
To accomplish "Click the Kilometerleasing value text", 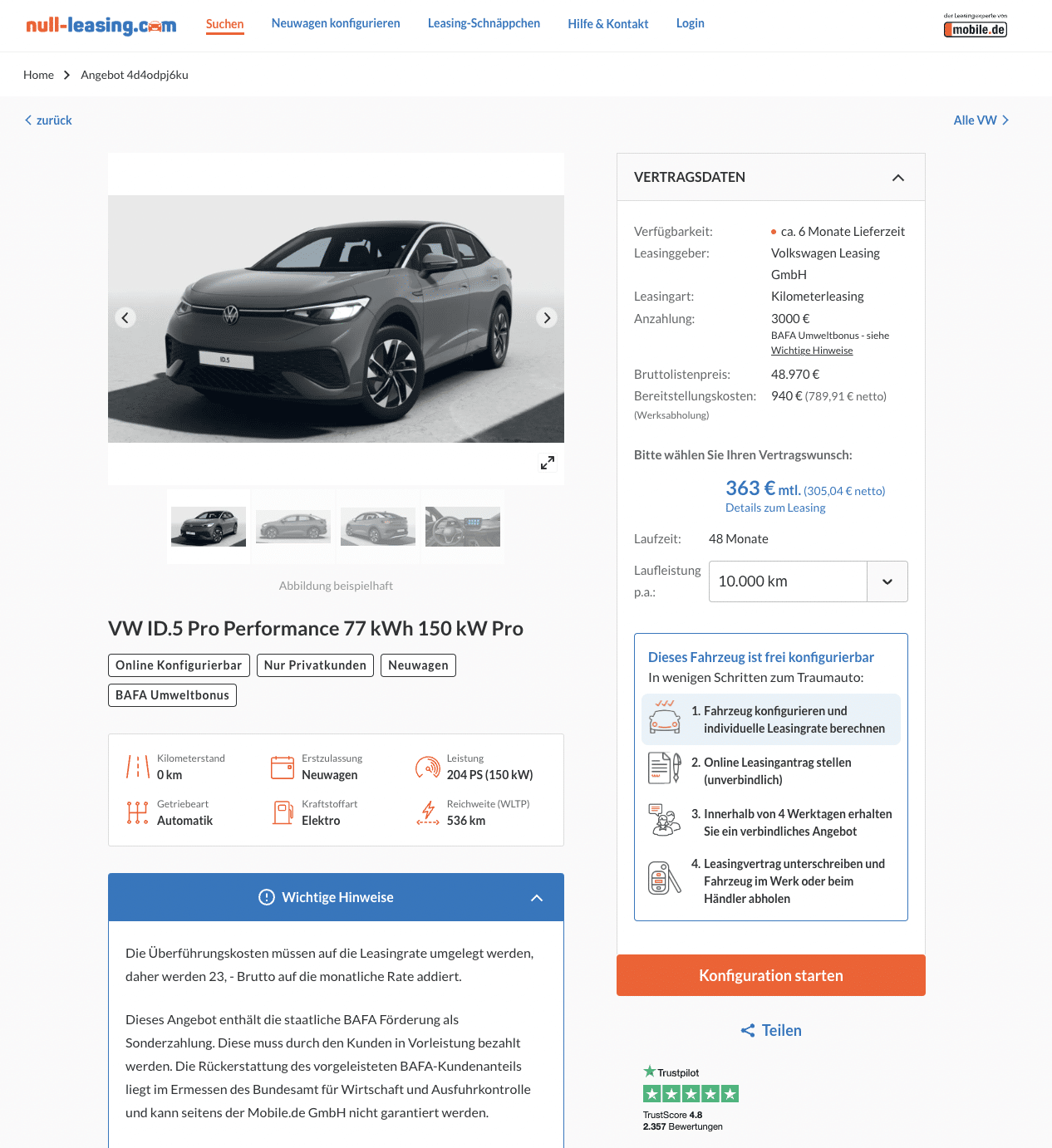I will (x=818, y=297).
